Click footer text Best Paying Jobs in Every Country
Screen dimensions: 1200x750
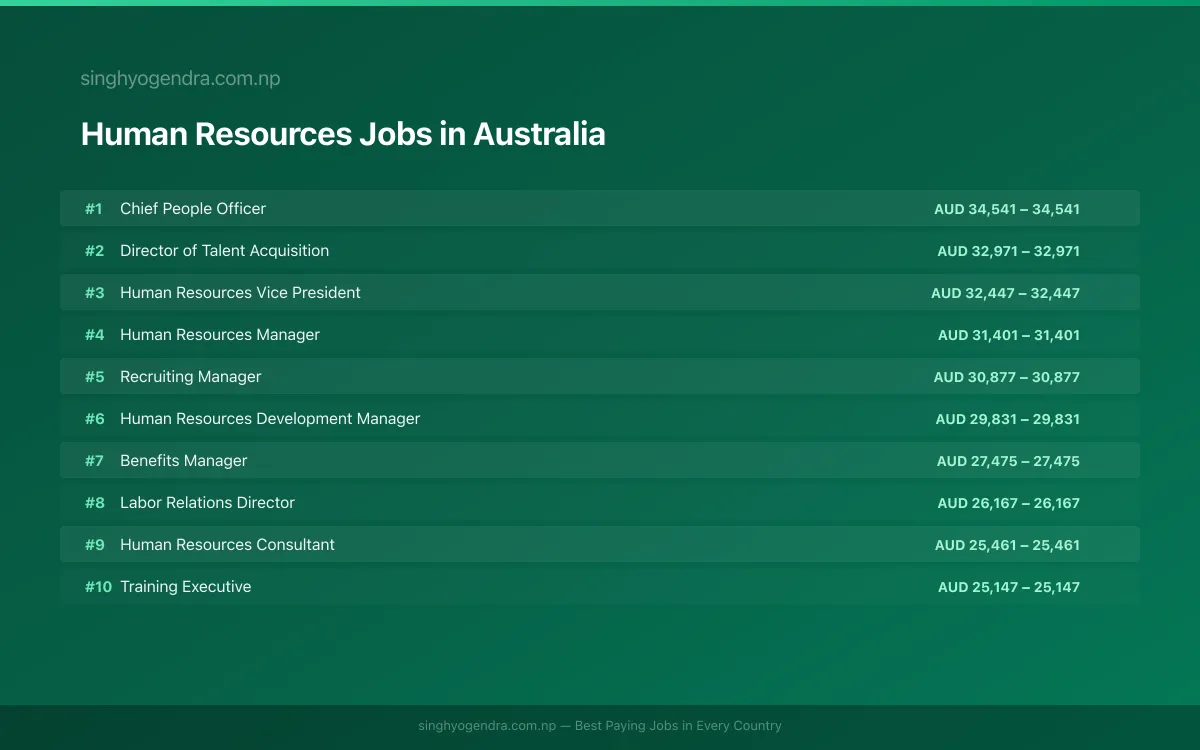tap(678, 726)
